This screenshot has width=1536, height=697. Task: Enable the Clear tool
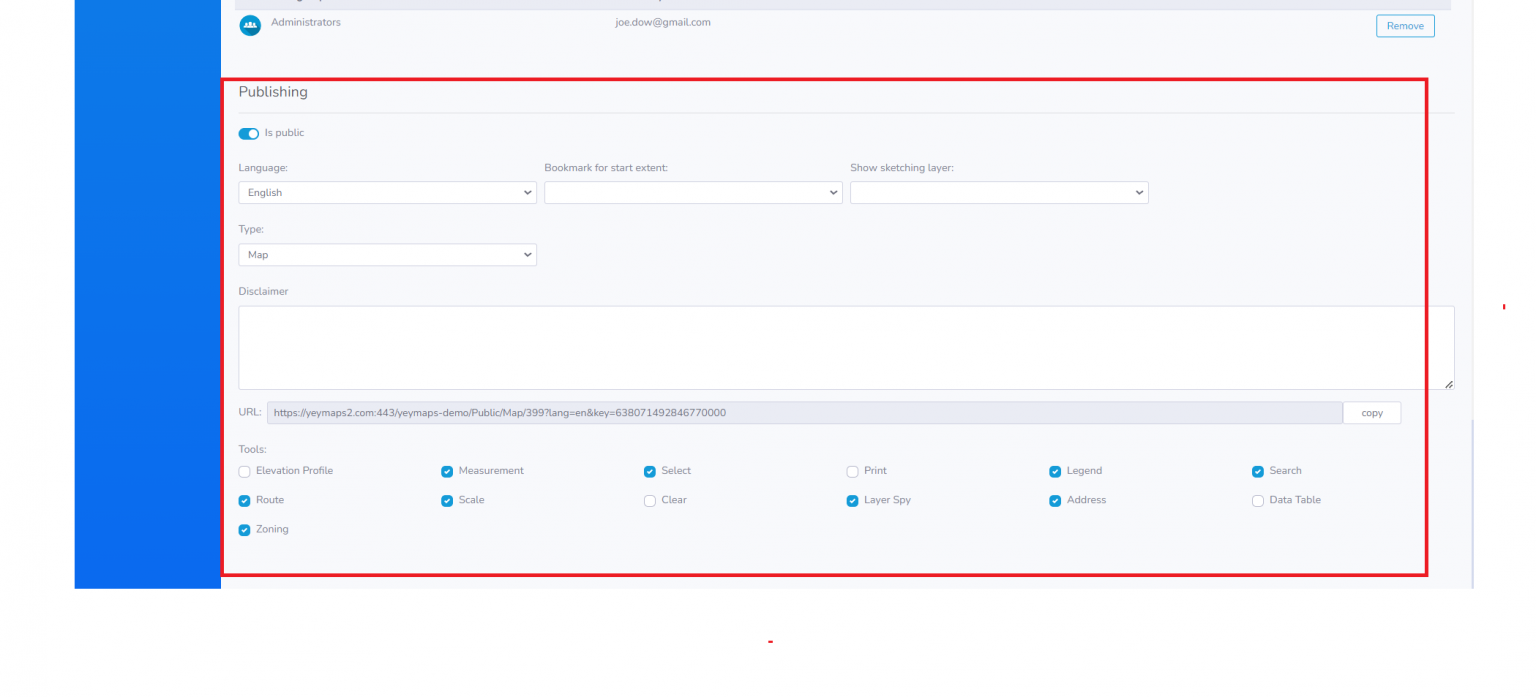tap(650, 500)
